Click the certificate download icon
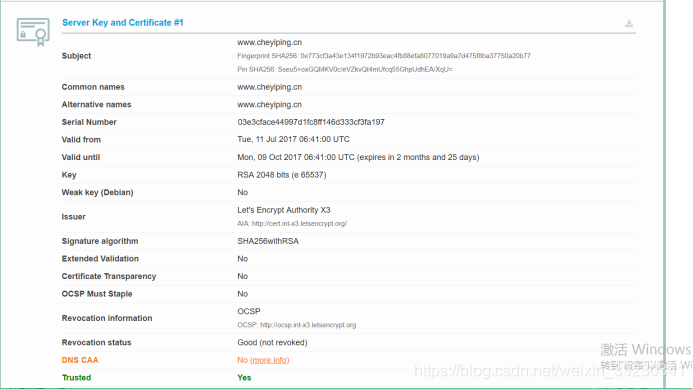 (629, 23)
